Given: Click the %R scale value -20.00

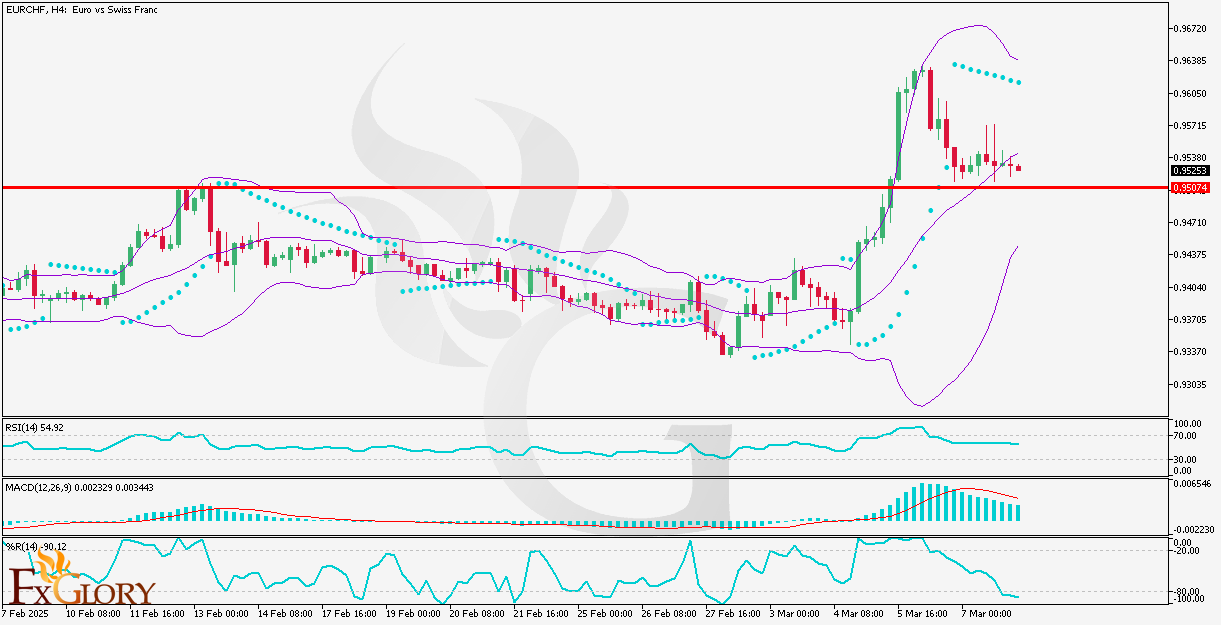Looking at the screenshot, I should coord(1187,552).
